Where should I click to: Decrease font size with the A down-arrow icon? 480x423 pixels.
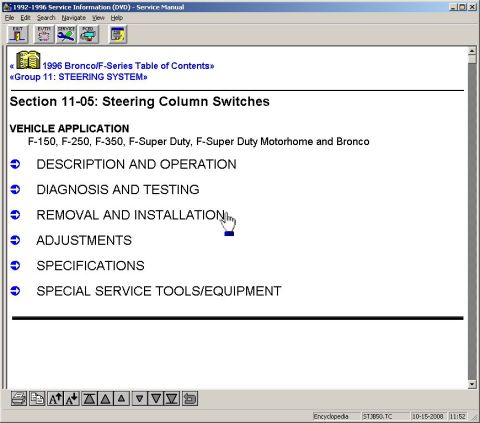pyautogui.click(x=72, y=398)
